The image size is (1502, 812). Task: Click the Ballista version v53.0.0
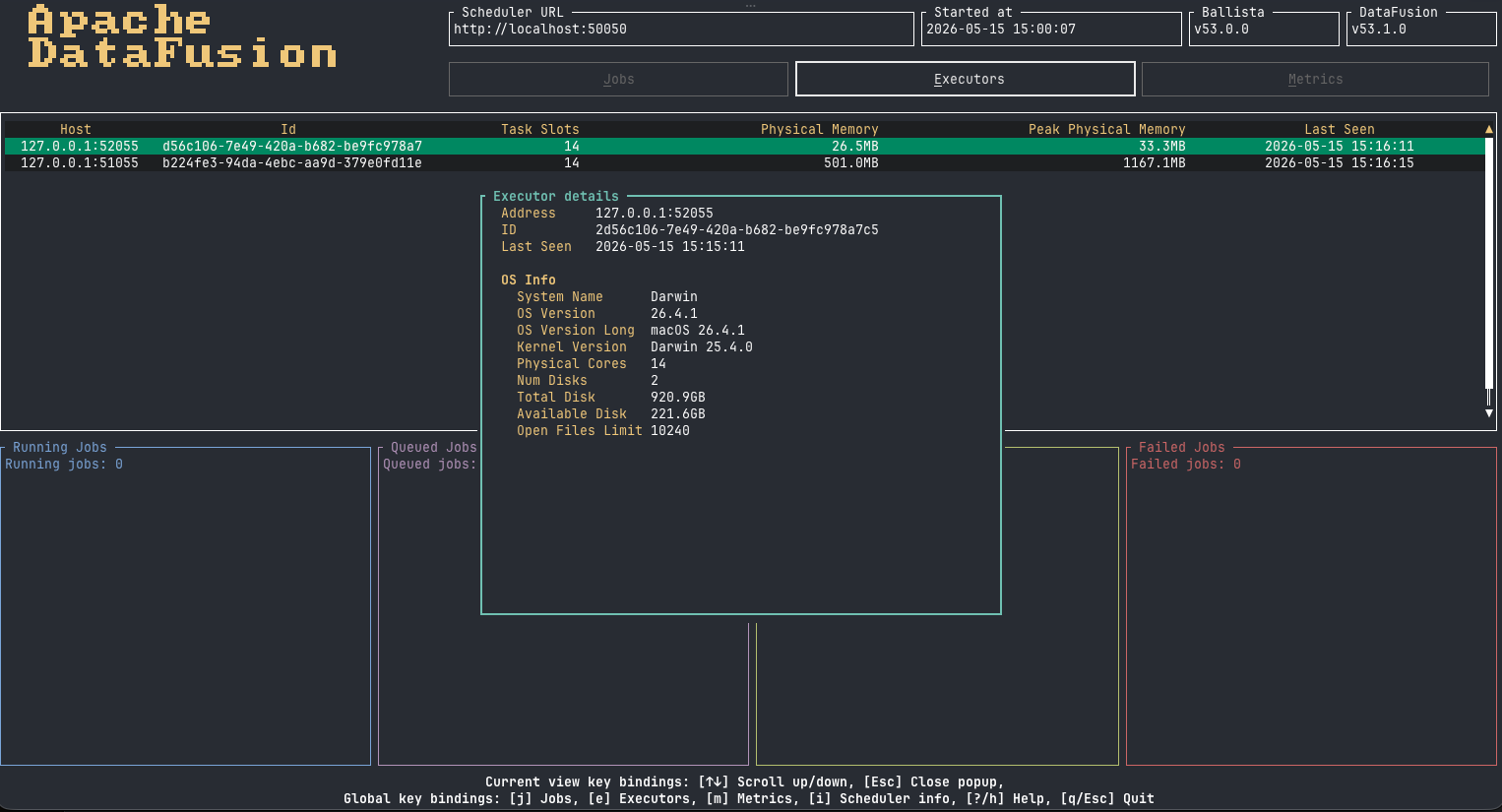click(x=1221, y=30)
